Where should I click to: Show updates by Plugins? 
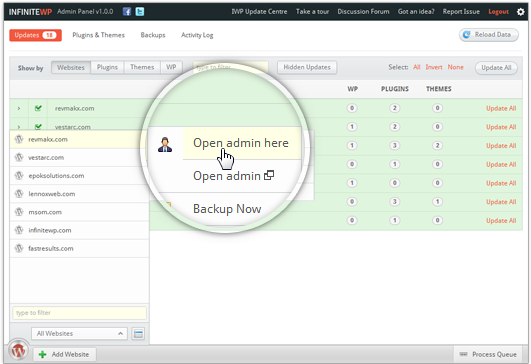click(x=107, y=67)
